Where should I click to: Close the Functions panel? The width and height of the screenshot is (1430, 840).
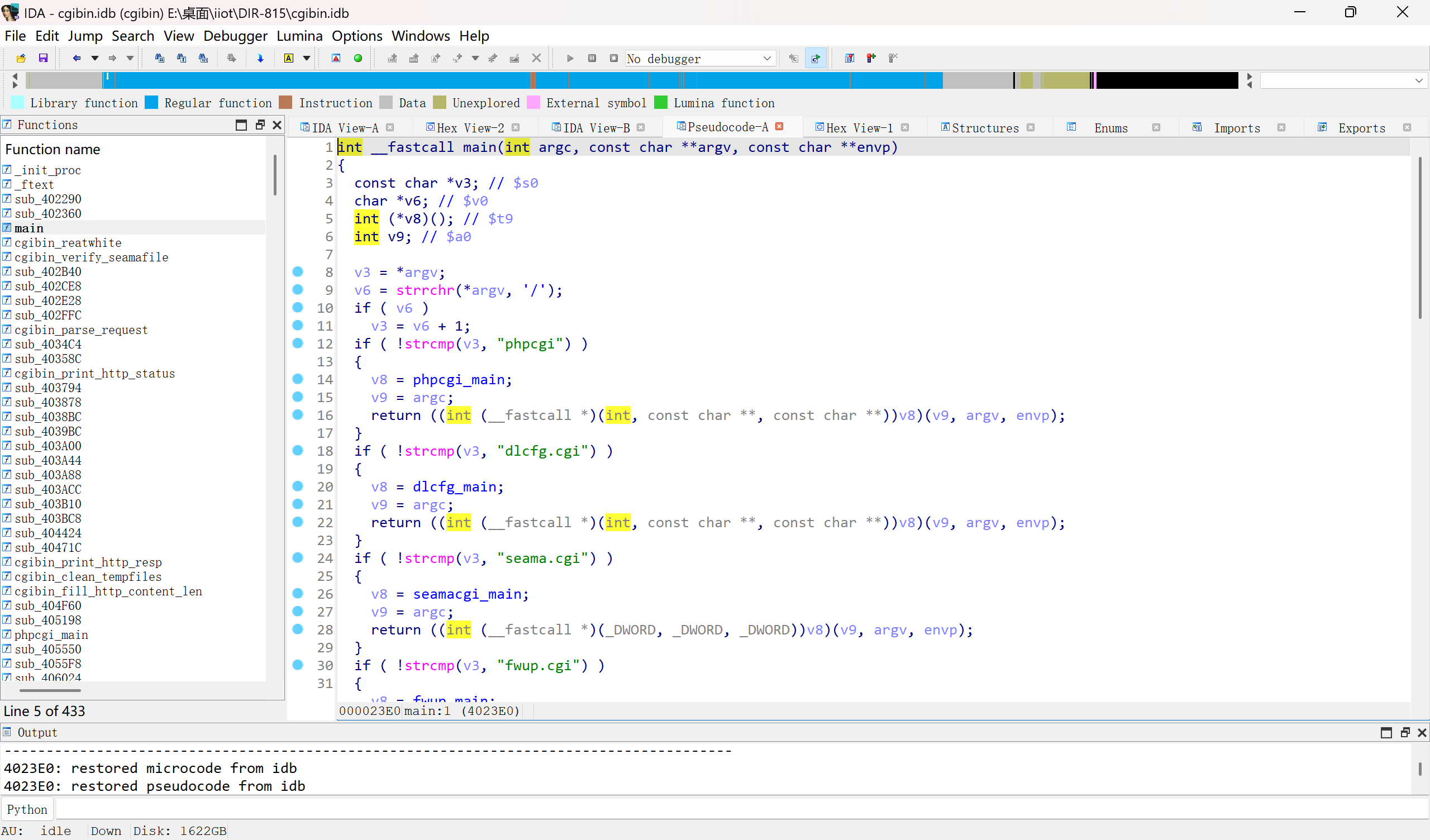click(277, 125)
